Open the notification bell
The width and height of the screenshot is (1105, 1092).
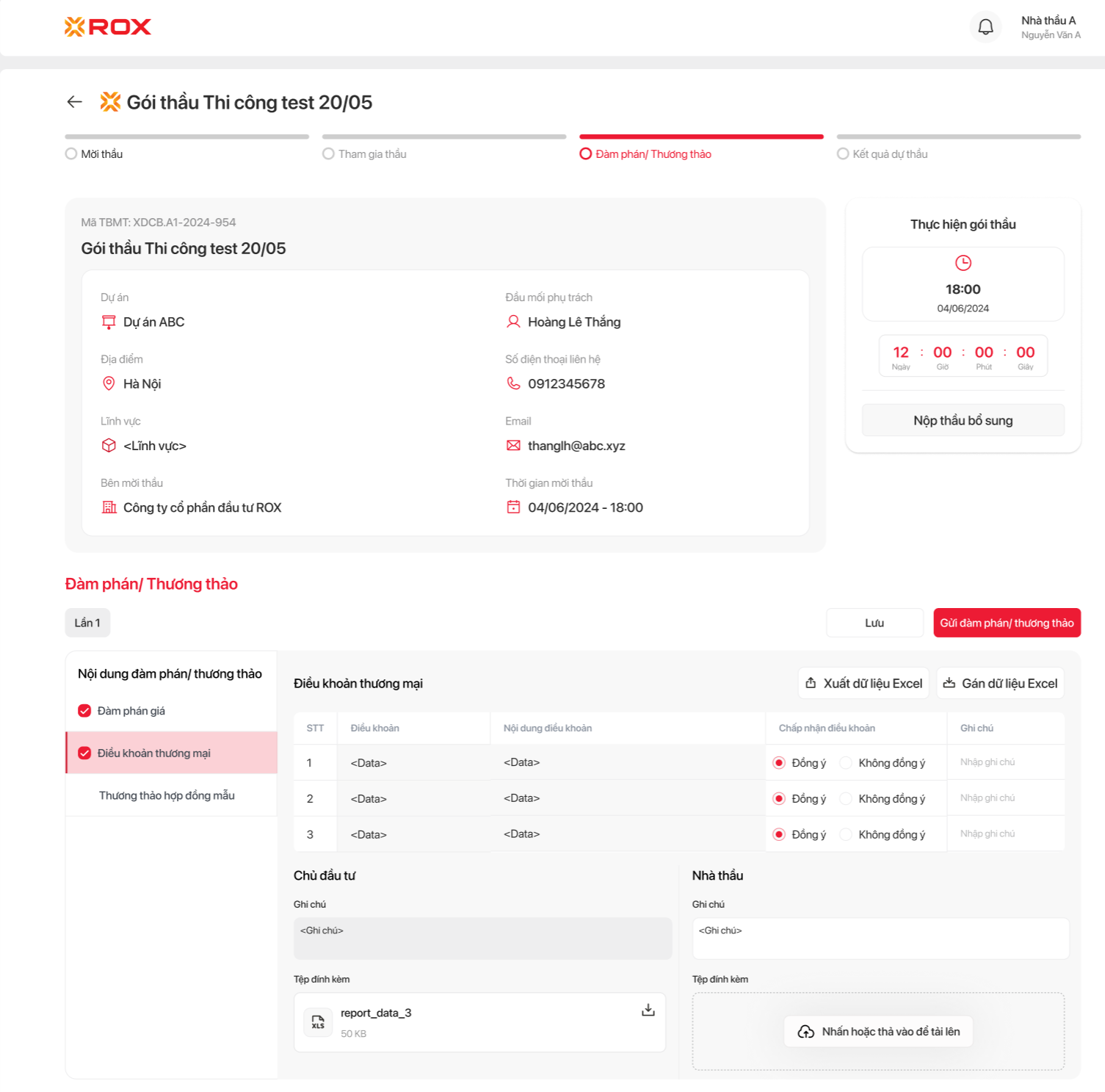point(985,27)
